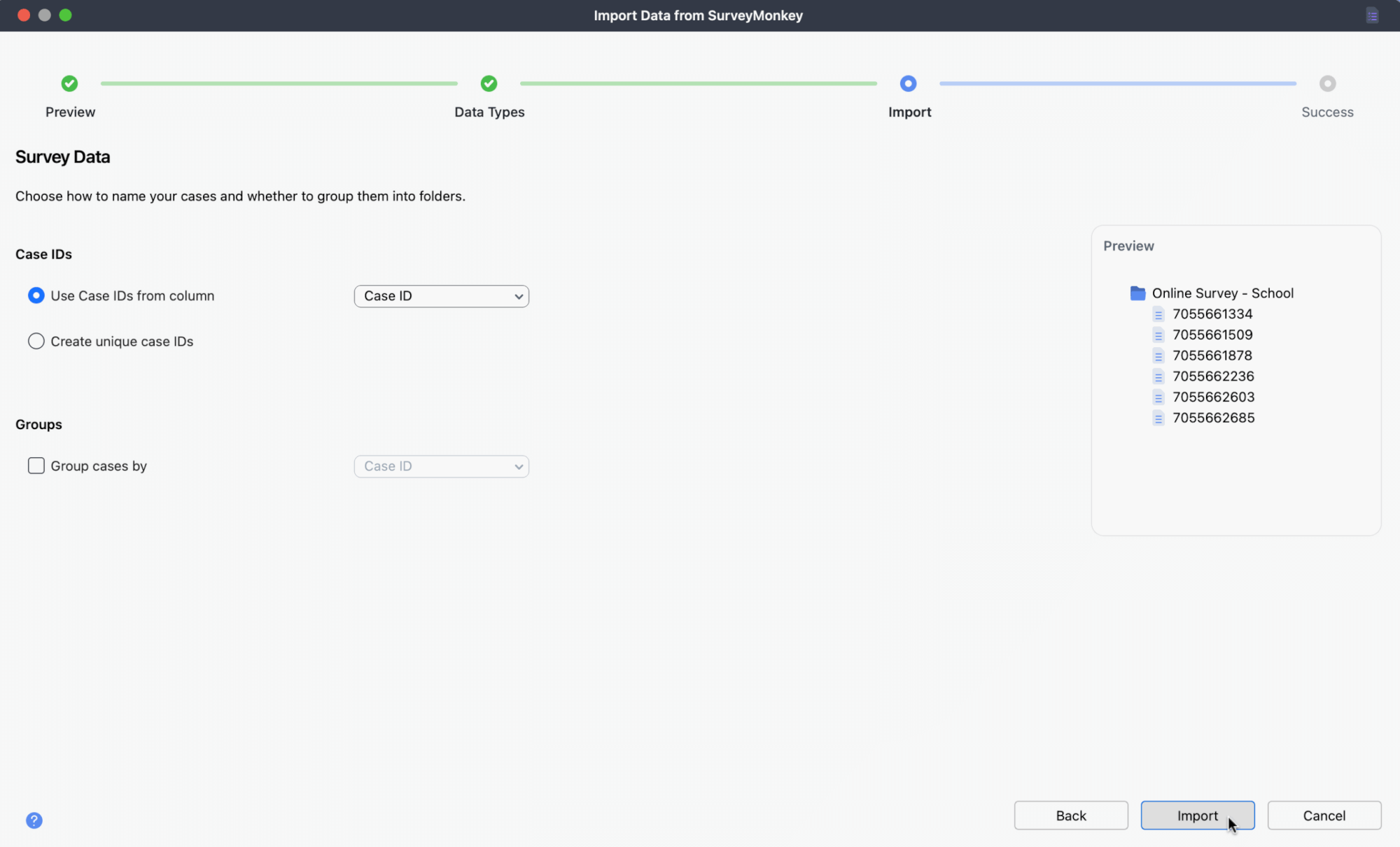
Task: Click the document icon beside 7055661878
Action: click(1158, 356)
